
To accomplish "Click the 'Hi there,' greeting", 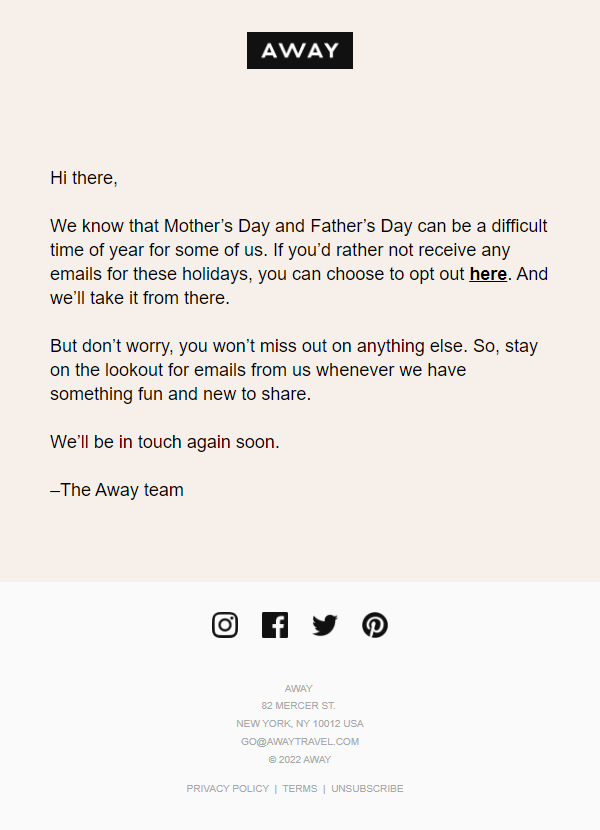I will pyautogui.click(x=84, y=178).
